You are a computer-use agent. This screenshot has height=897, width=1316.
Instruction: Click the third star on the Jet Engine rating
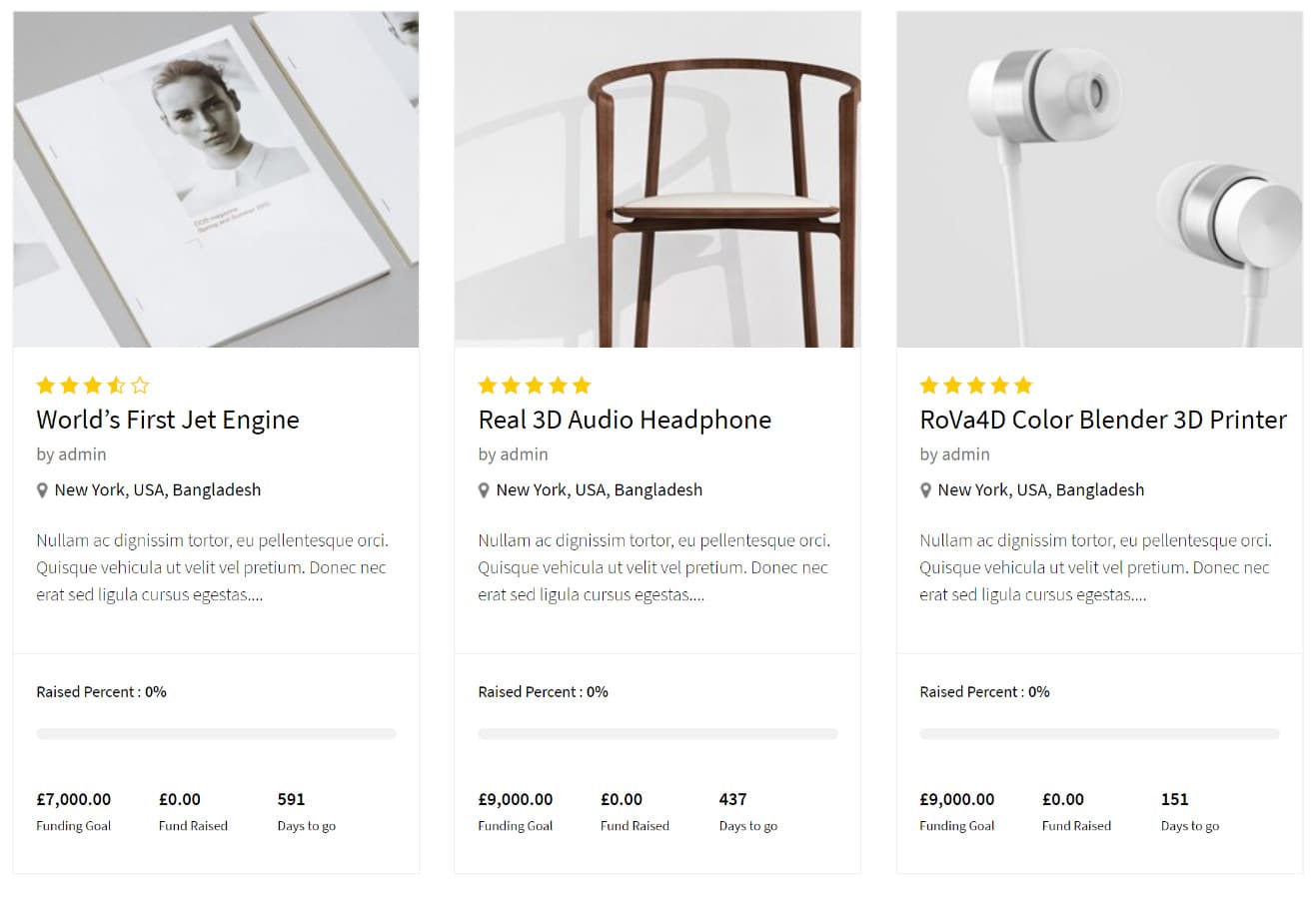(93, 385)
